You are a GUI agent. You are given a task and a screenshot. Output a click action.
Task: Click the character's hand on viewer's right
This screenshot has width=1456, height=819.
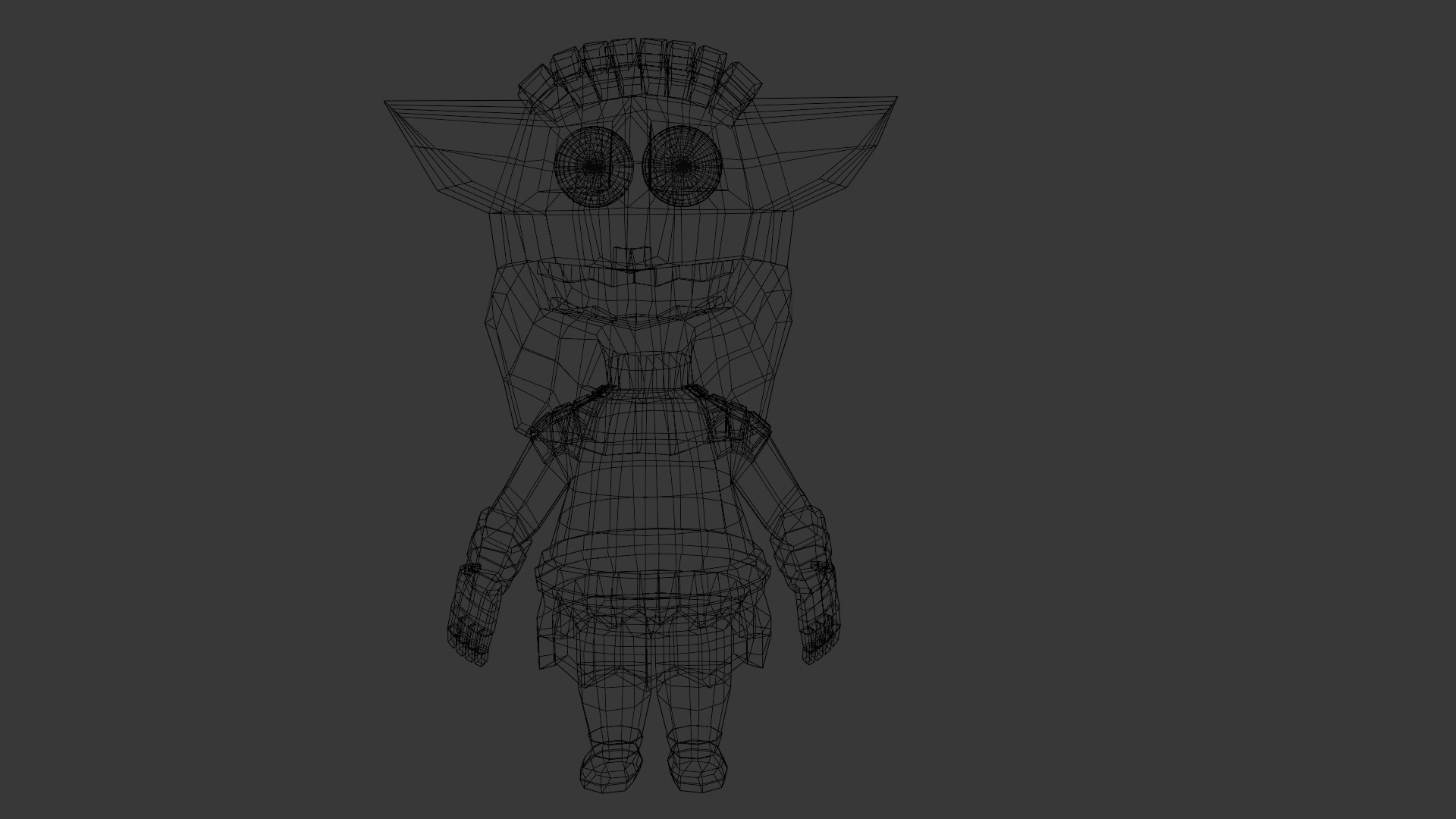[x=817, y=614]
